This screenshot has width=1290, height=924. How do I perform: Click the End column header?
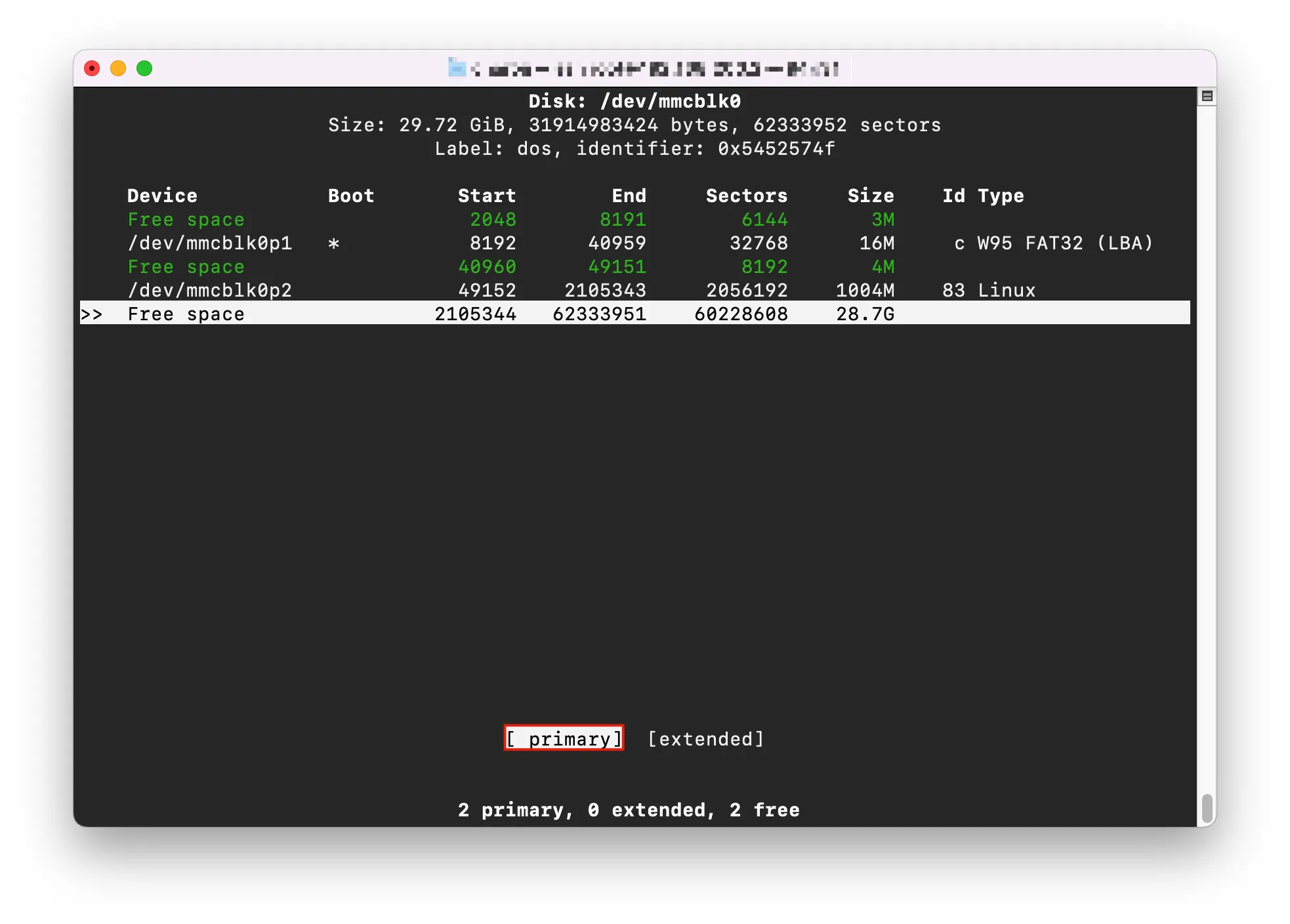629,196
